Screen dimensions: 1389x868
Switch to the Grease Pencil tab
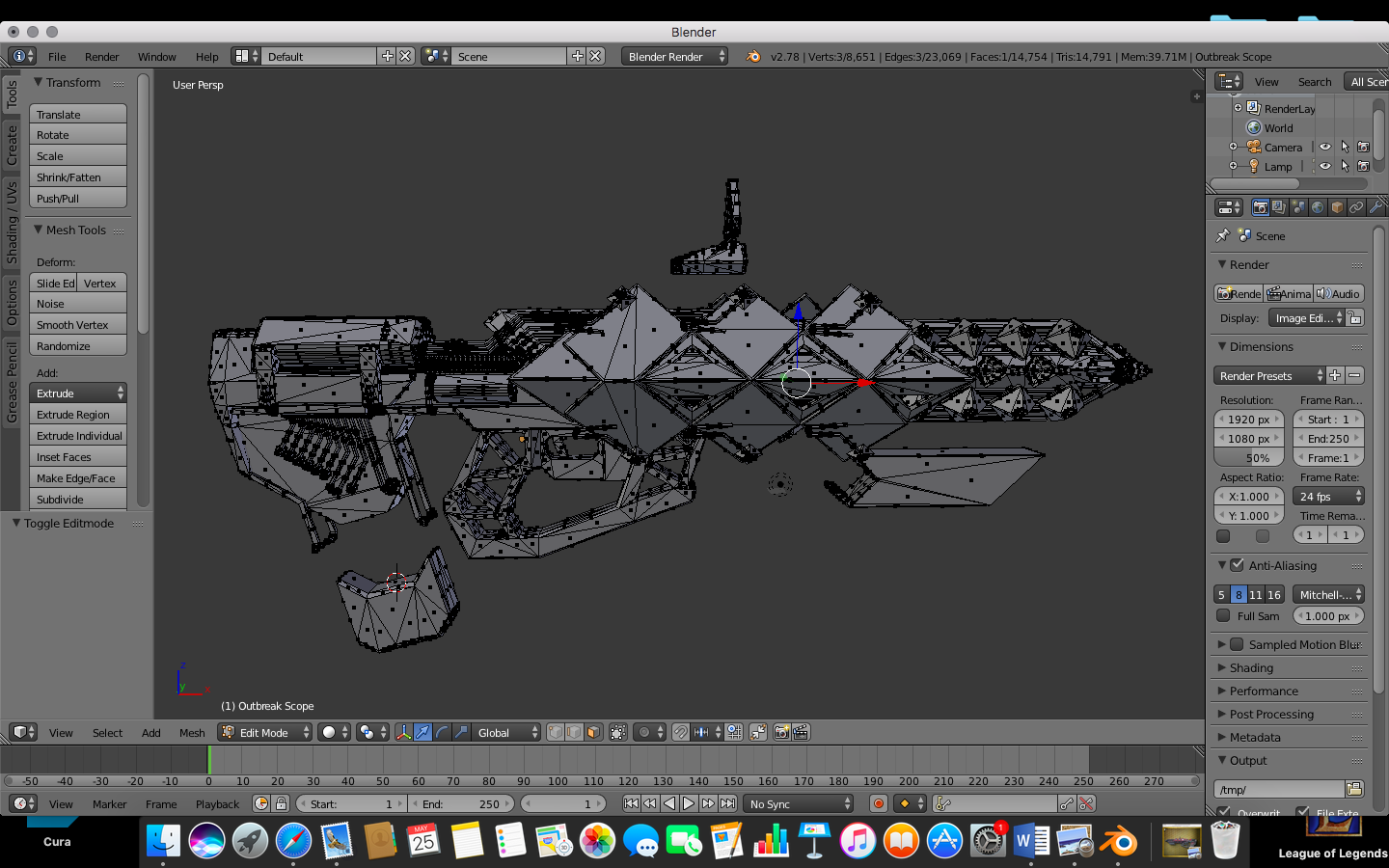pyautogui.click(x=12, y=381)
